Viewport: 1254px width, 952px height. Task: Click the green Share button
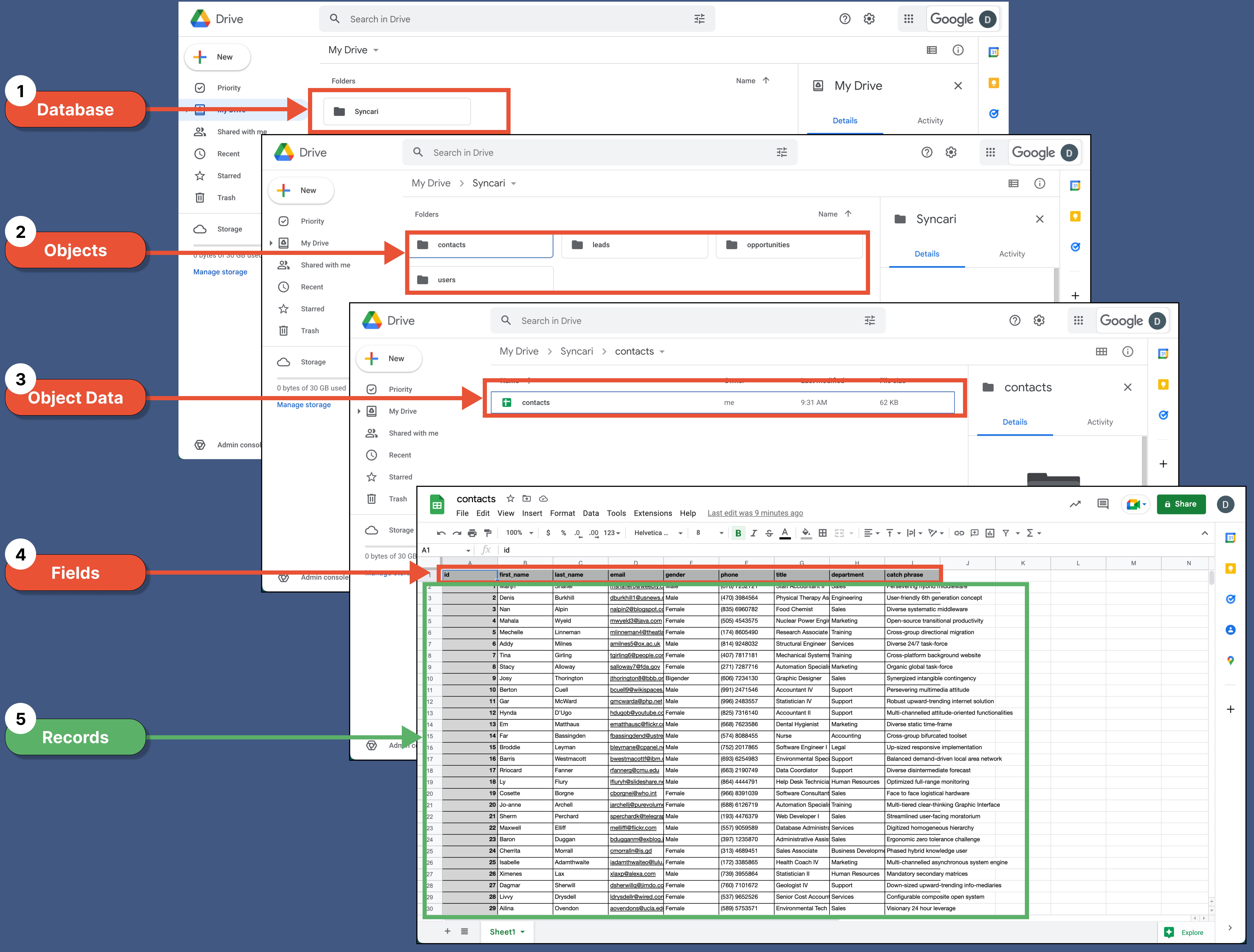click(1181, 504)
